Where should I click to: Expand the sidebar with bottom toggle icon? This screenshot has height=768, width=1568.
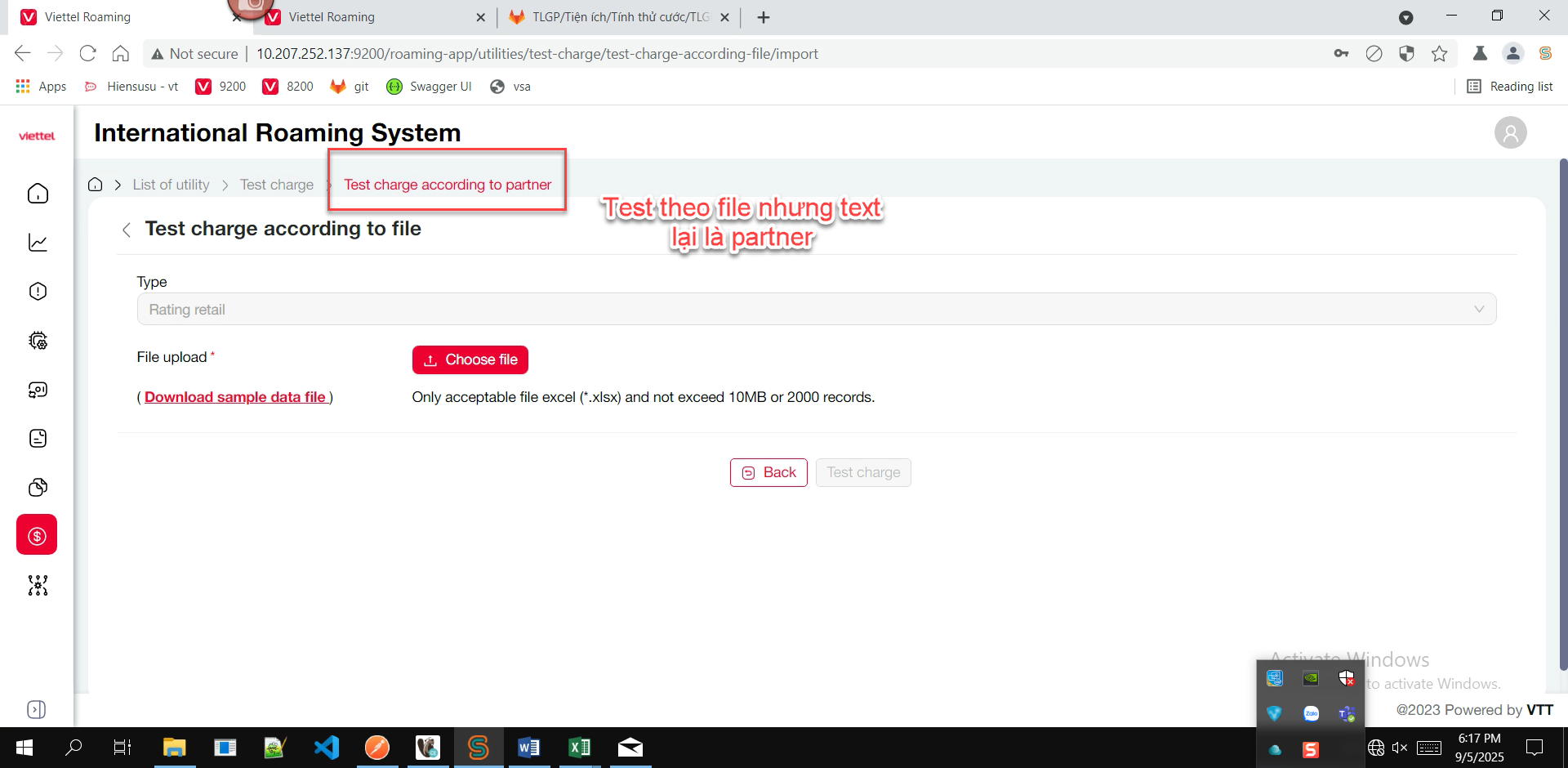coord(37,709)
